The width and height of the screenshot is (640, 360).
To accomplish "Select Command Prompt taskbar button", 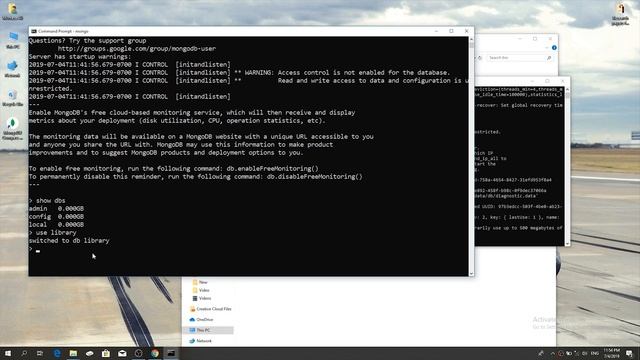I will pyautogui.click(x=171, y=353).
